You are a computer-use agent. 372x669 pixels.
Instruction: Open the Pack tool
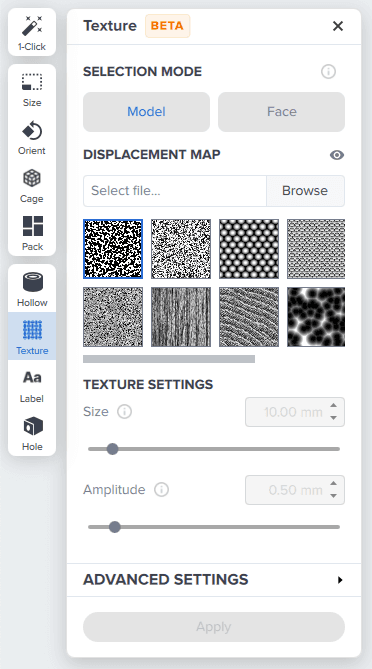[x=32, y=233]
